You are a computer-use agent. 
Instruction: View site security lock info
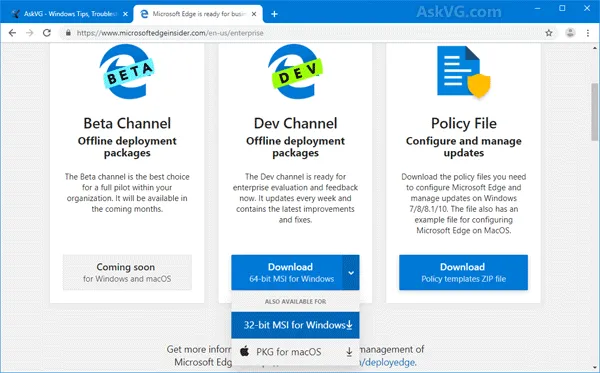(x=68, y=33)
